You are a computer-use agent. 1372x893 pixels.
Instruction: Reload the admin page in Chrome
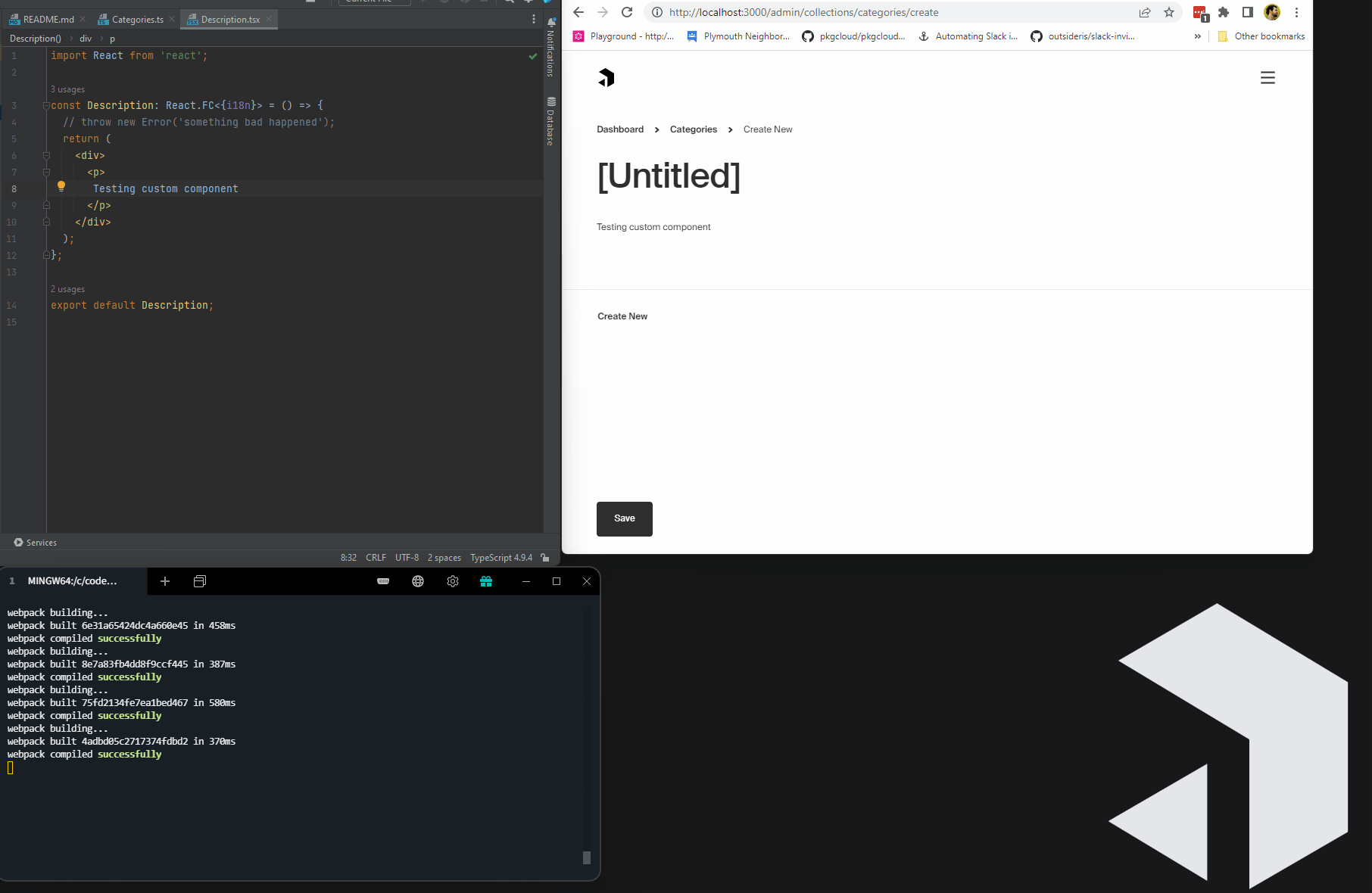[627, 12]
